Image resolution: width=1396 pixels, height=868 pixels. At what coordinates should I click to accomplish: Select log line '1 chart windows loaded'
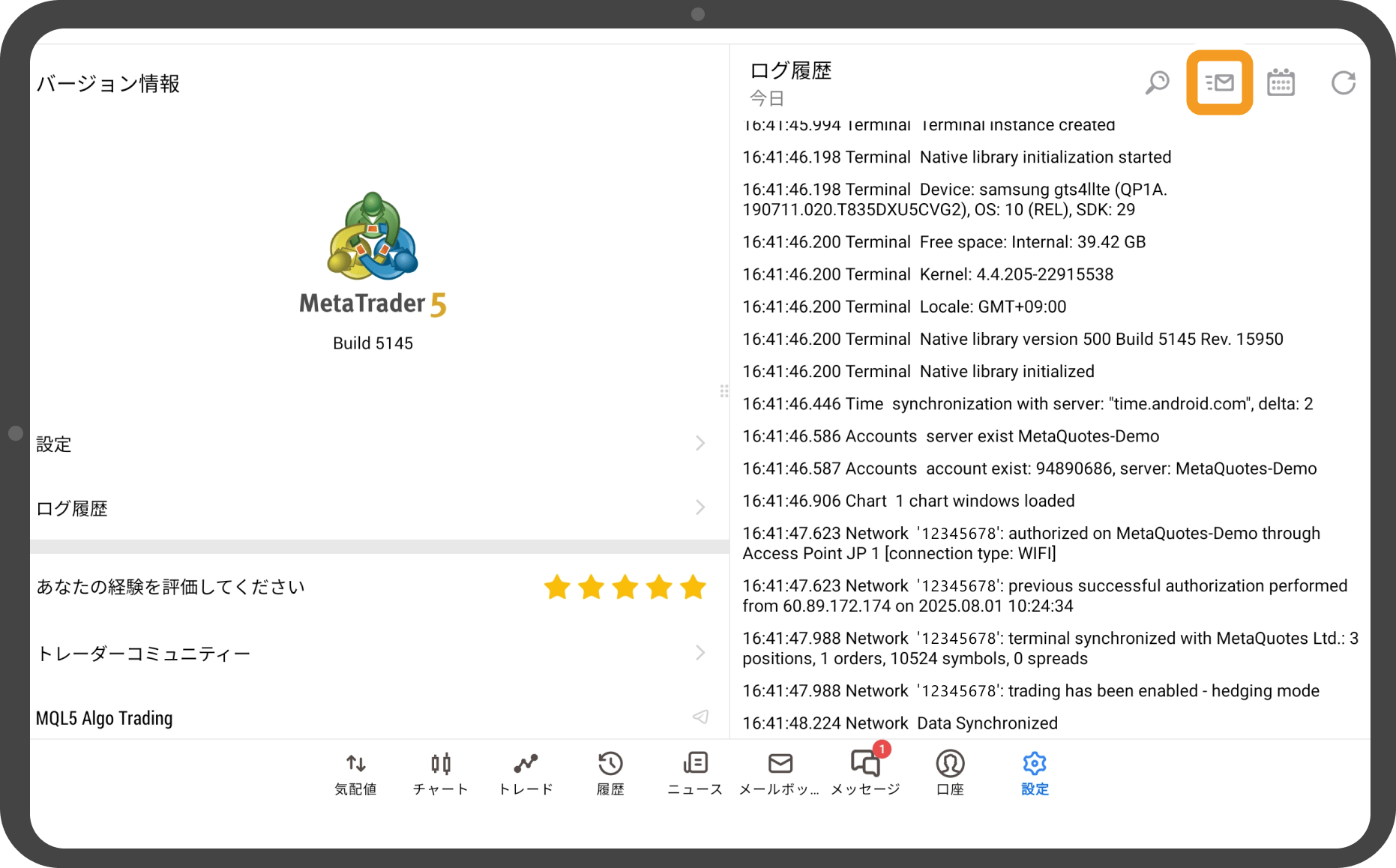(909, 501)
